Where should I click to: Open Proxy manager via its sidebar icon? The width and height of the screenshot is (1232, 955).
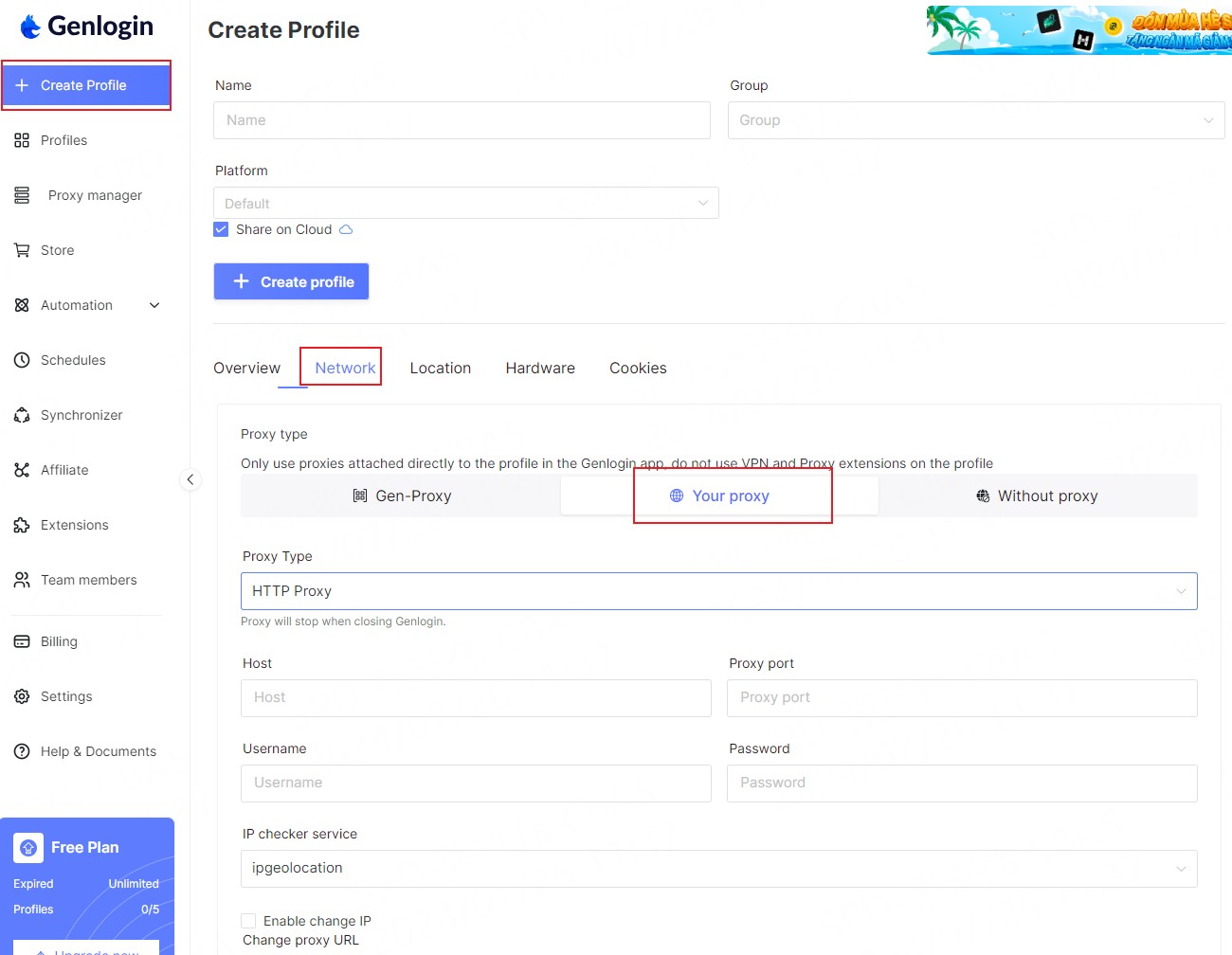22,195
